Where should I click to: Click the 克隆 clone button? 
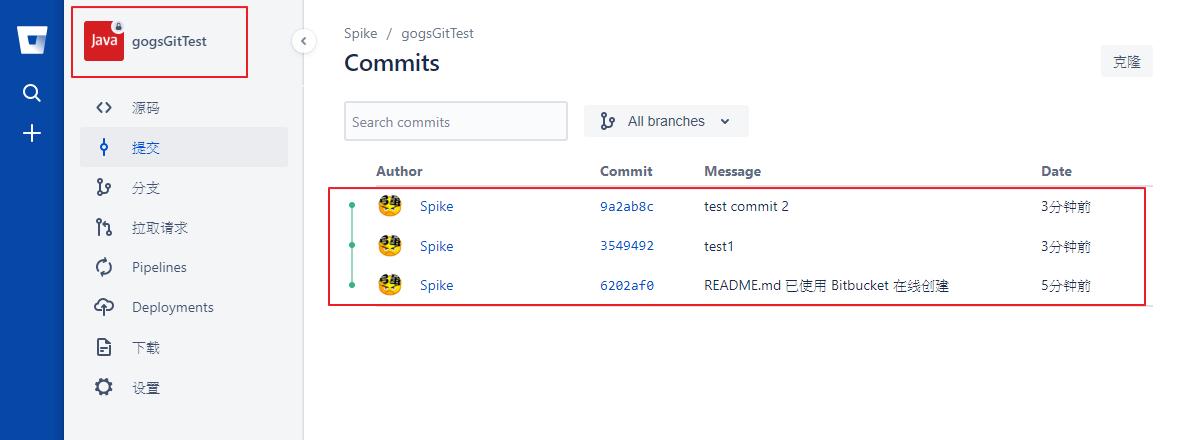pyautogui.click(x=1127, y=61)
